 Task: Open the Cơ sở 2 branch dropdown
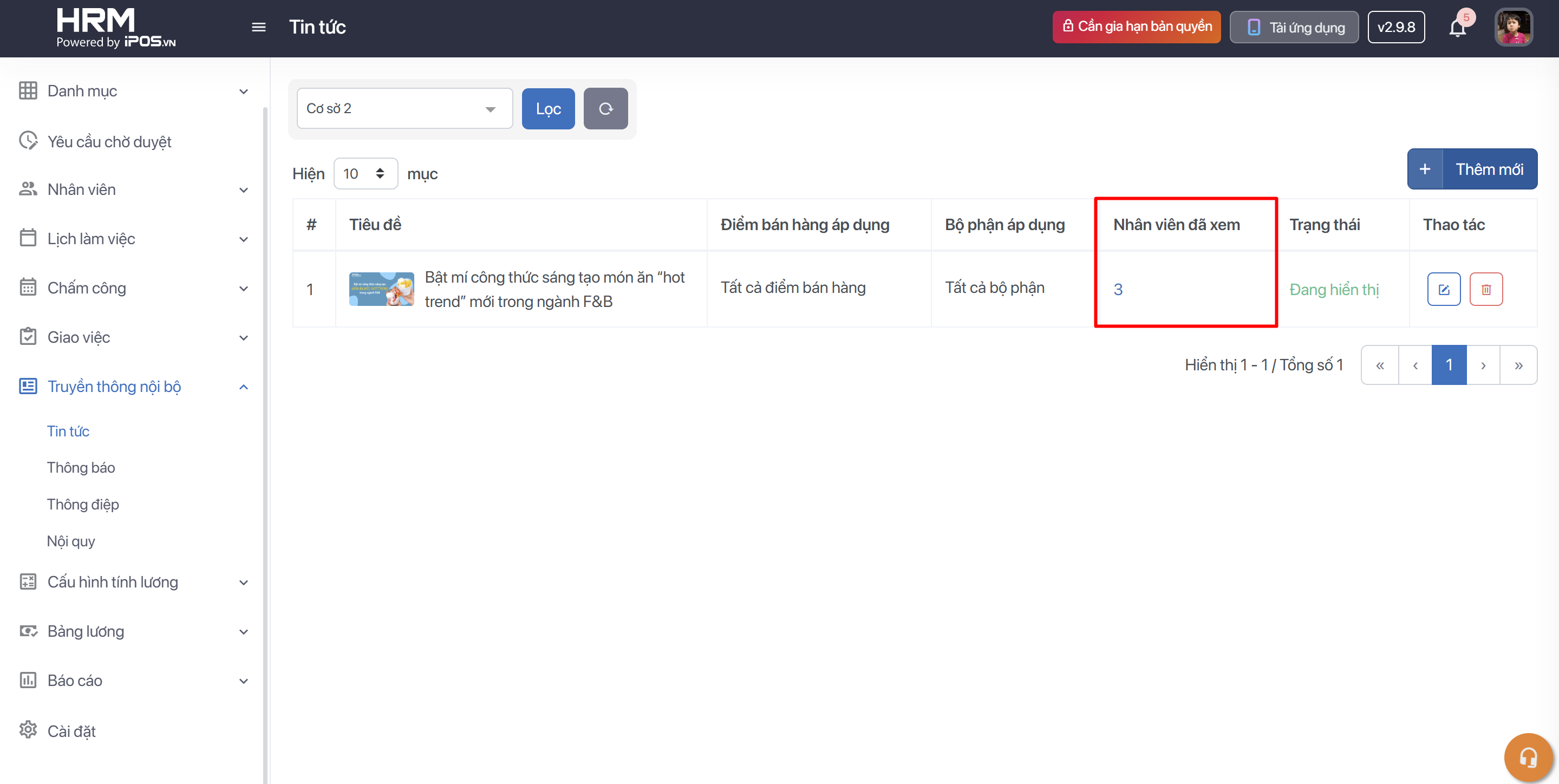[405, 108]
